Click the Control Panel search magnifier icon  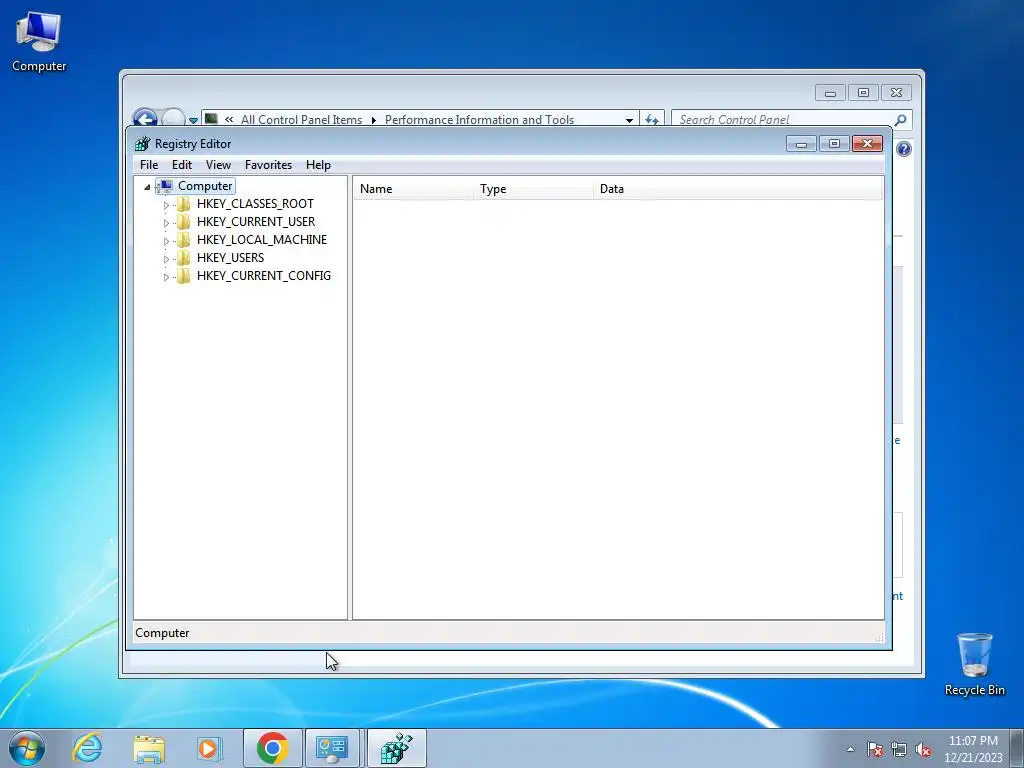pos(901,120)
